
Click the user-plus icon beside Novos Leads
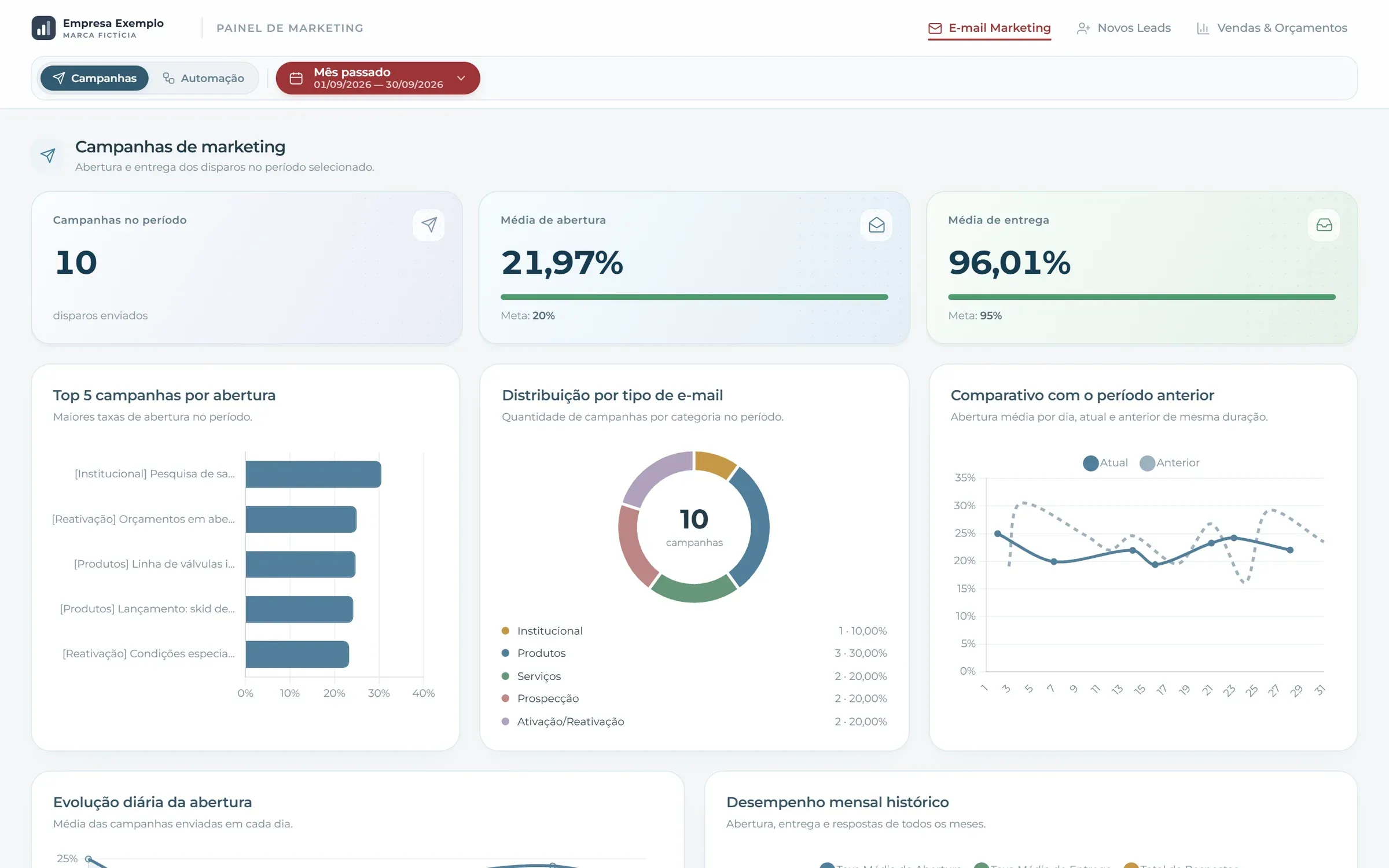(x=1083, y=28)
